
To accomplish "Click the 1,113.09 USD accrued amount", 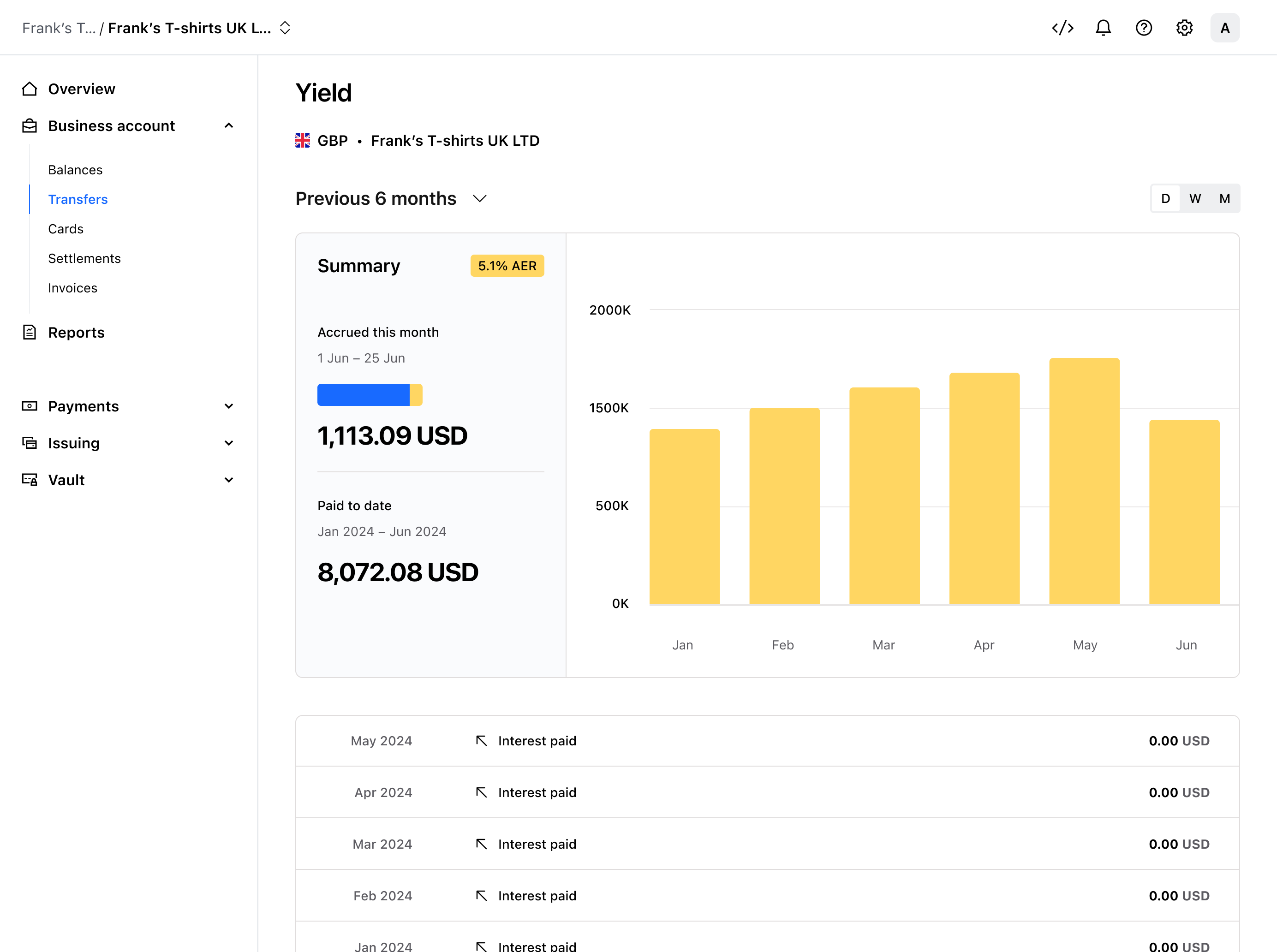I will pos(392,436).
